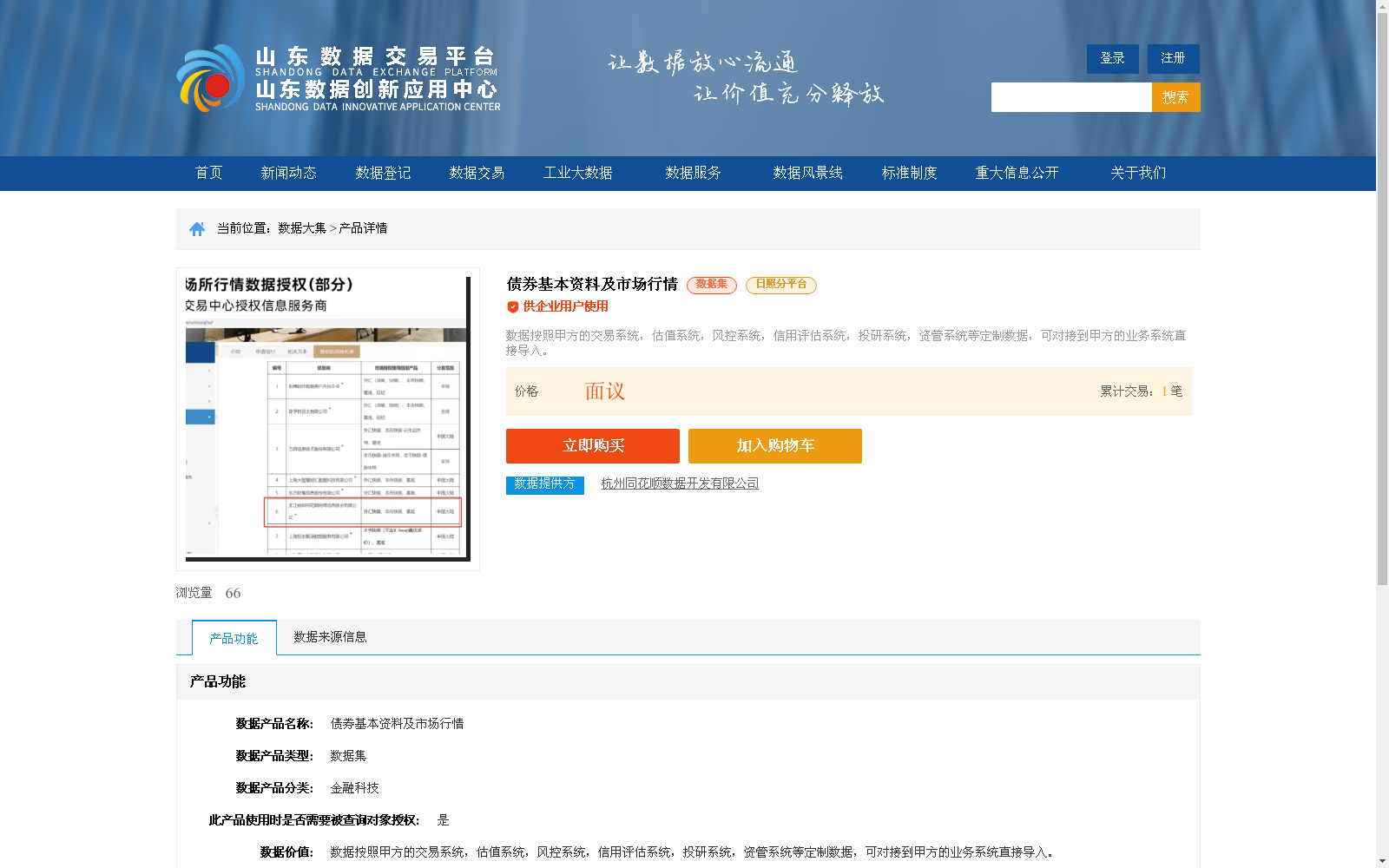
Task: Select 数据交易 from the navigation bar
Action: pyautogui.click(x=477, y=173)
